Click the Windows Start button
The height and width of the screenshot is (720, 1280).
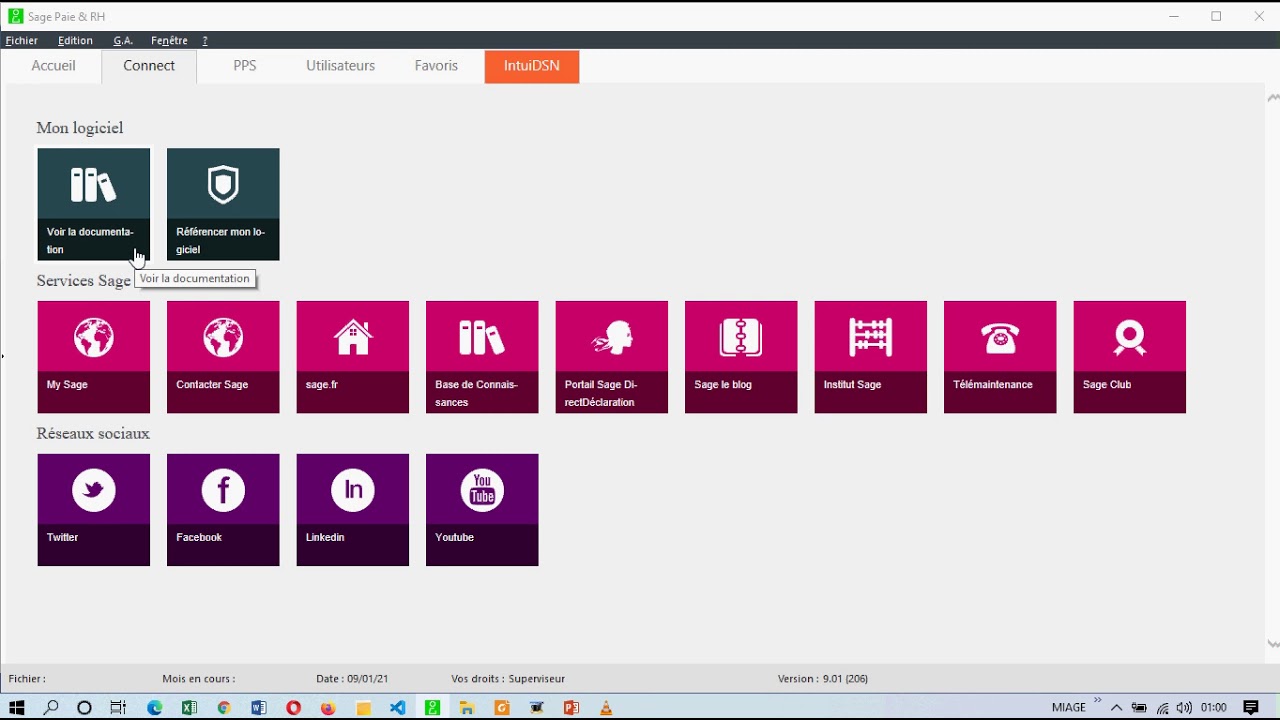tap(17, 708)
